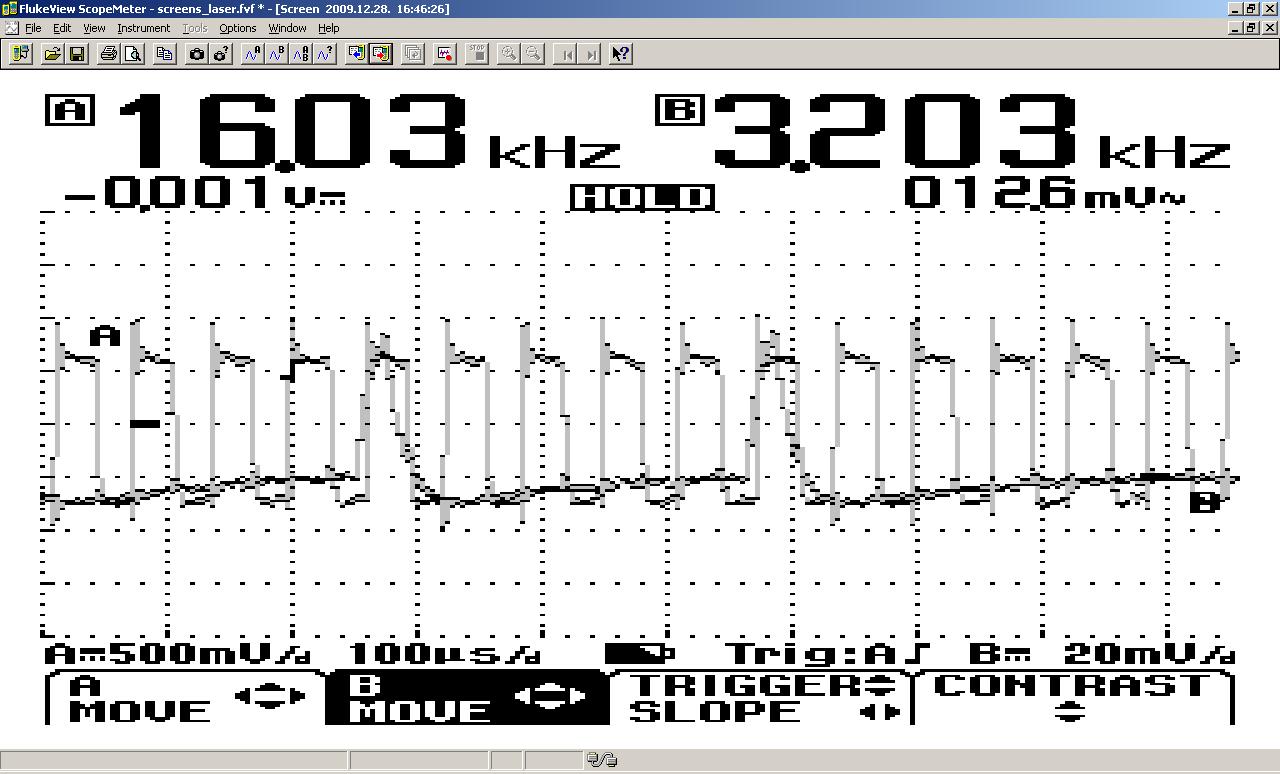Click the -0.001 V reading
Image resolution: width=1280 pixels, height=774 pixels.
click(206, 192)
